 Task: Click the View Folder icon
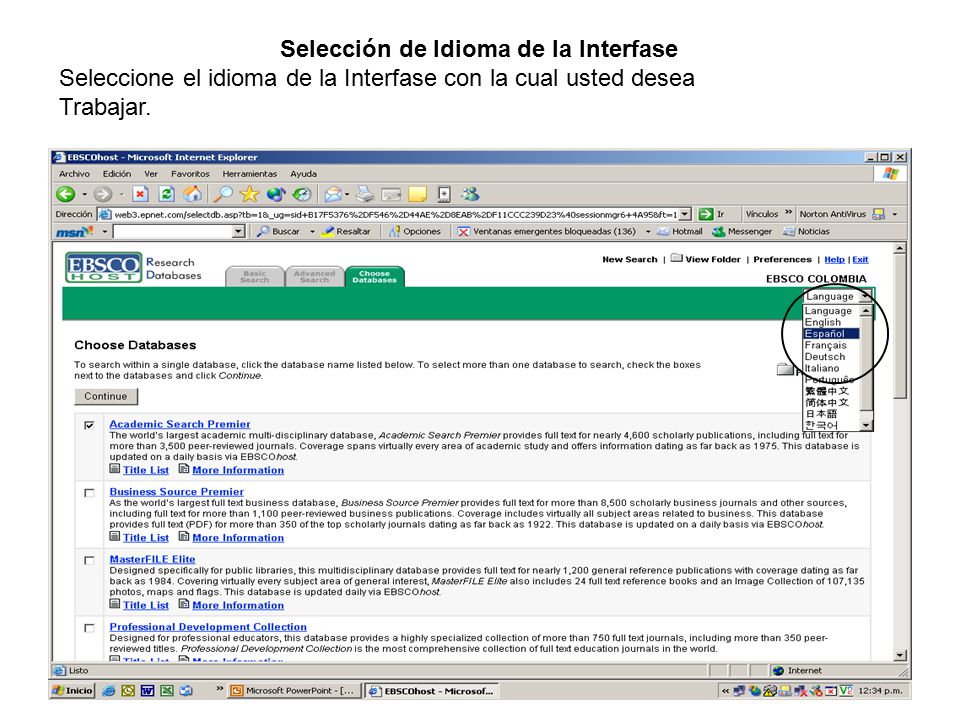click(676, 258)
